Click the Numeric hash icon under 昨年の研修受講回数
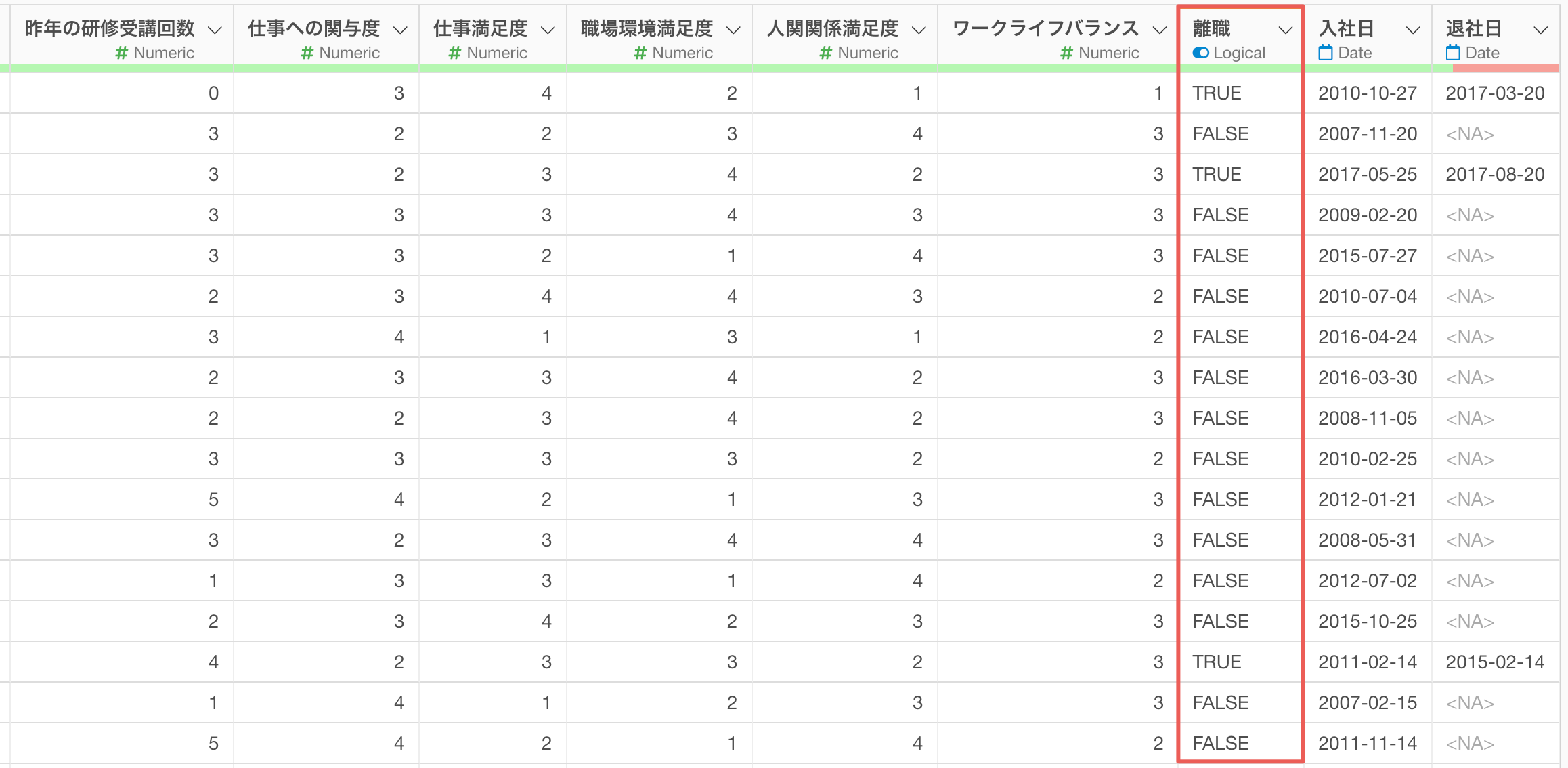The height and width of the screenshot is (768, 1568). pos(122,53)
